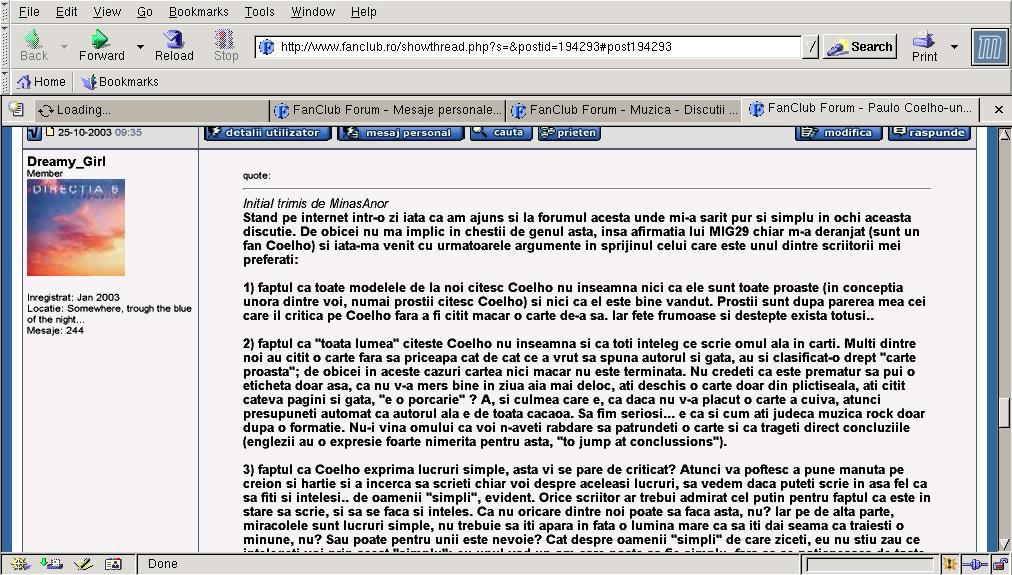Viewport: 1012px width, 575px height.
Task: Open a new tab with the tab bar icon
Action: point(16,109)
